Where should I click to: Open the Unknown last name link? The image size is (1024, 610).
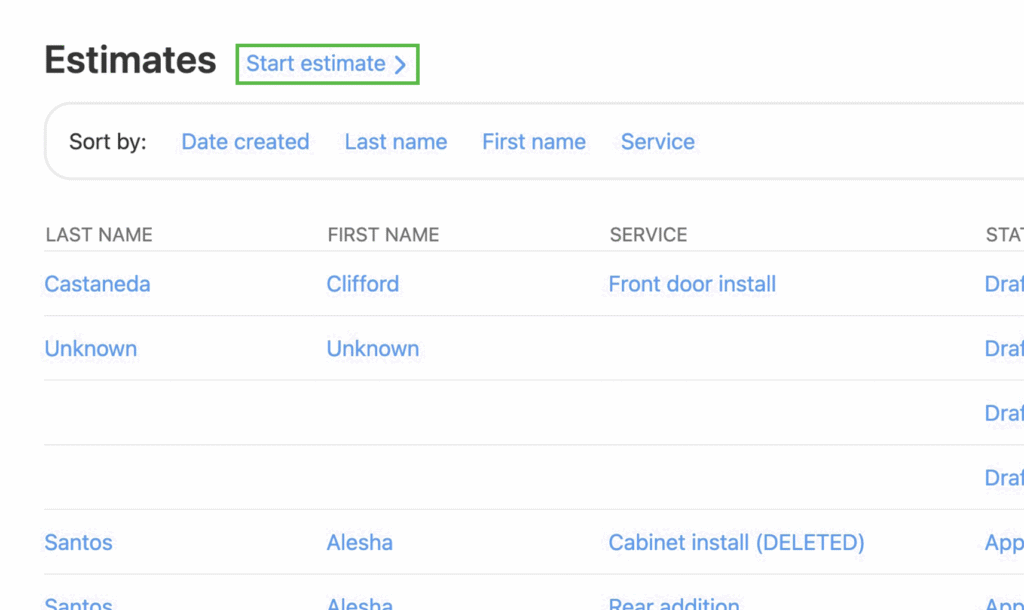(91, 349)
